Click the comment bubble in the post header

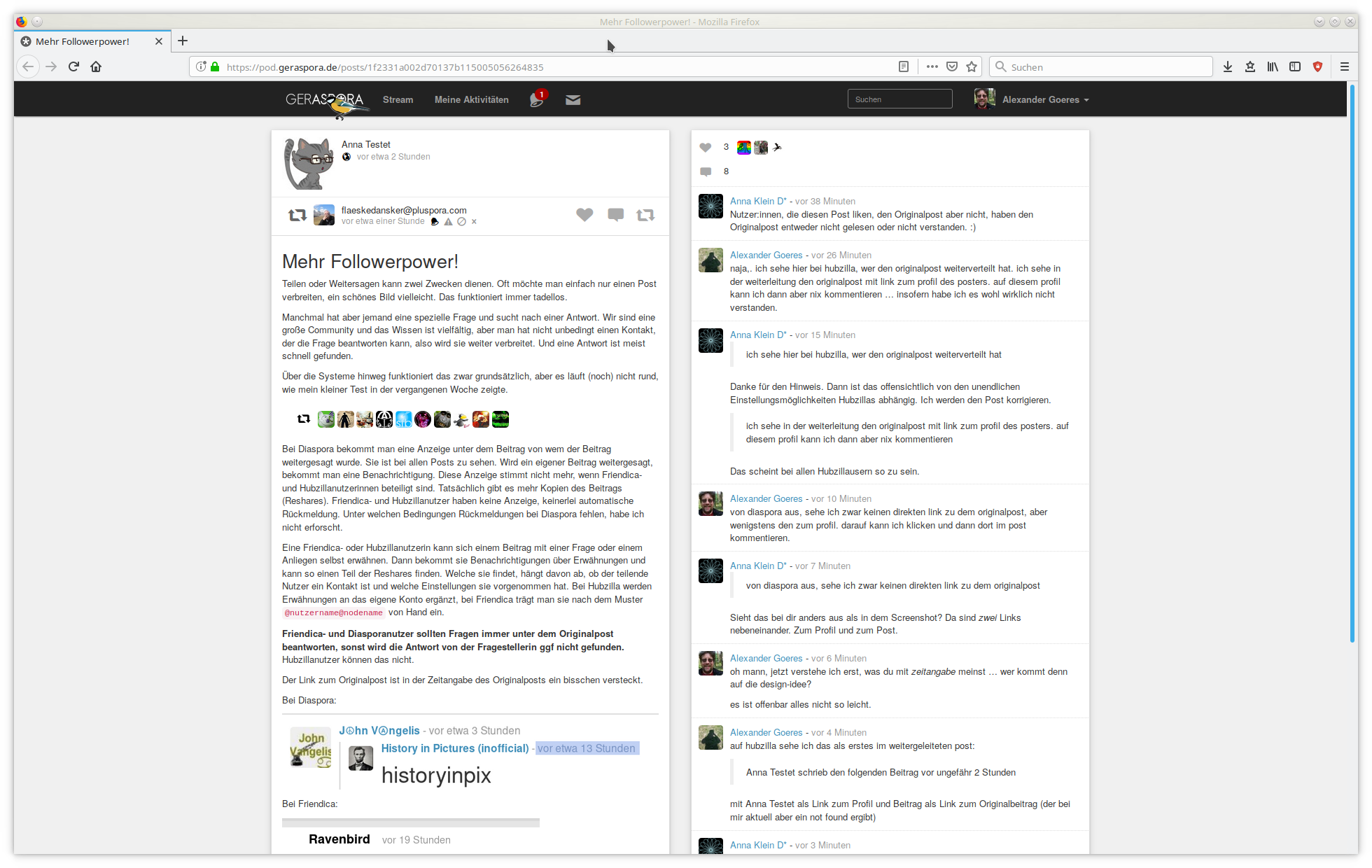[x=616, y=215]
